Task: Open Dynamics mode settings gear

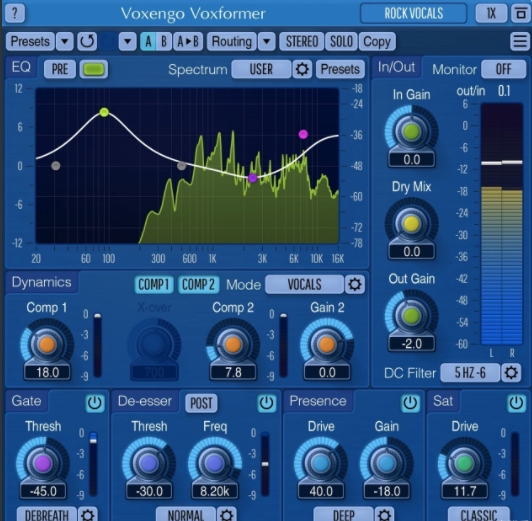Action: coord(355,284)
